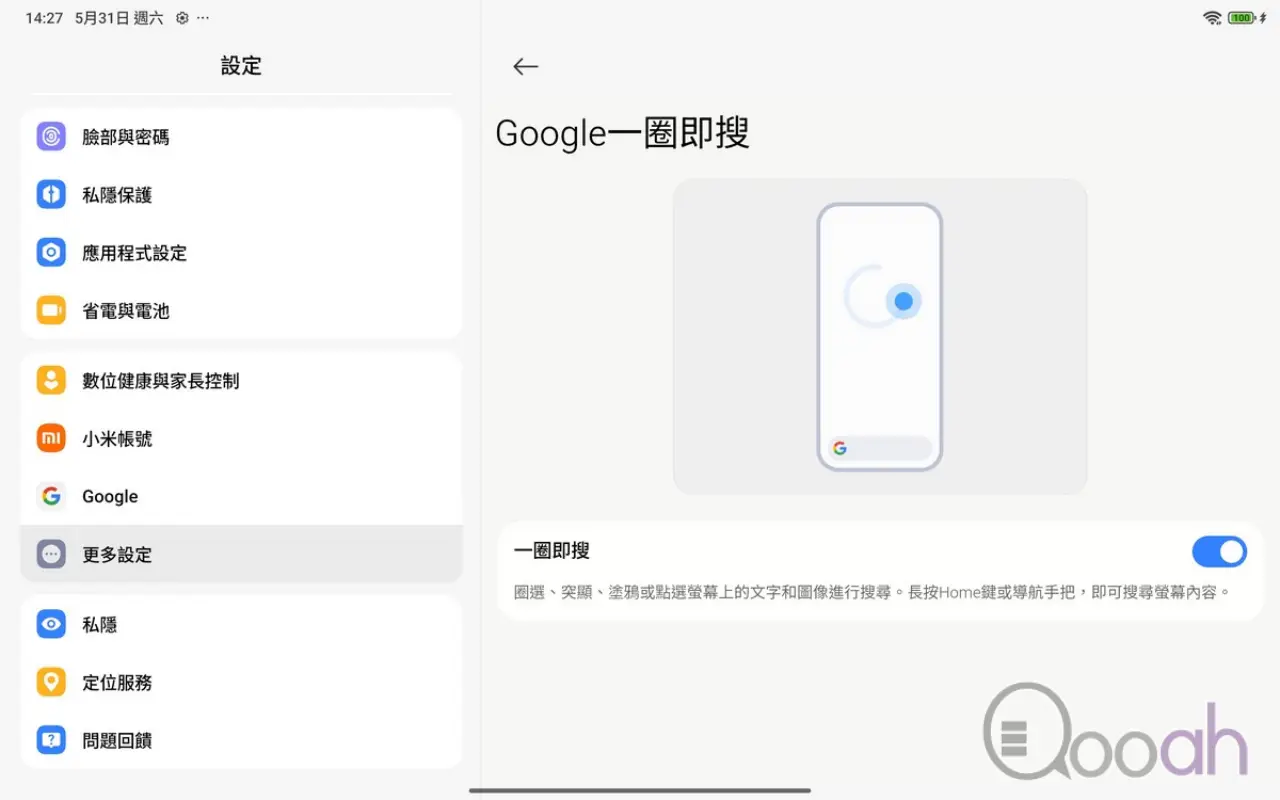Click the 小米帳號 Mi logo icon
Image resolution: width=1280 pixels, height=800 pixels.
pos(51,438)
